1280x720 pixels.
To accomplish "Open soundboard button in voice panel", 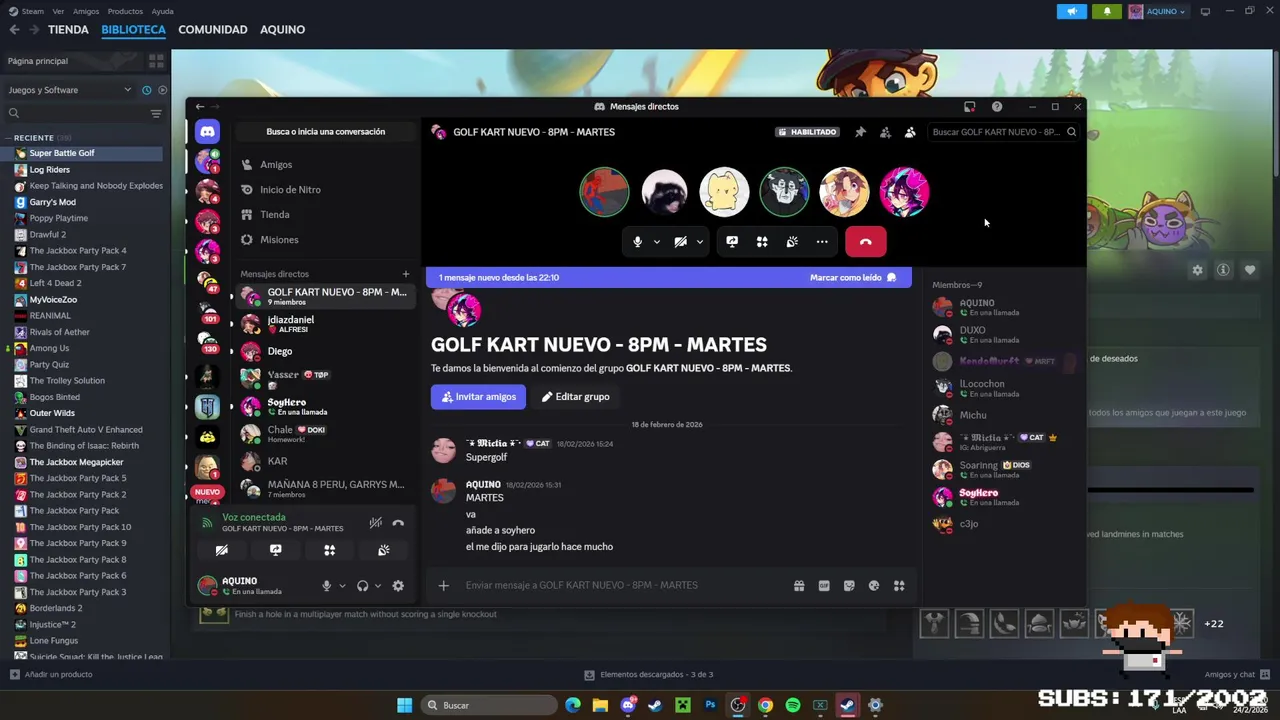I will [383, 550].
